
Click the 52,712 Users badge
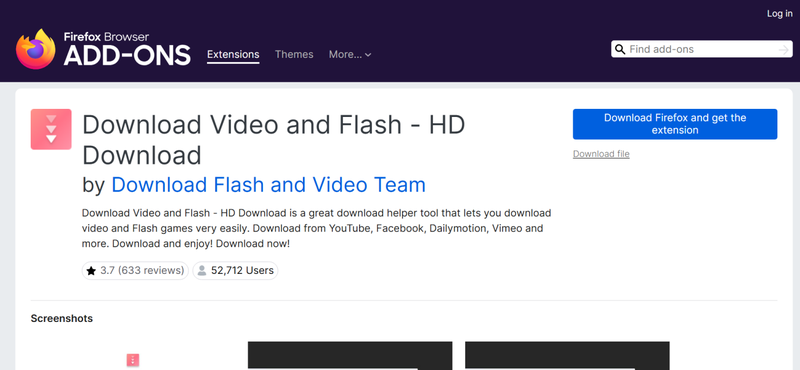click(x=235, y=270)
